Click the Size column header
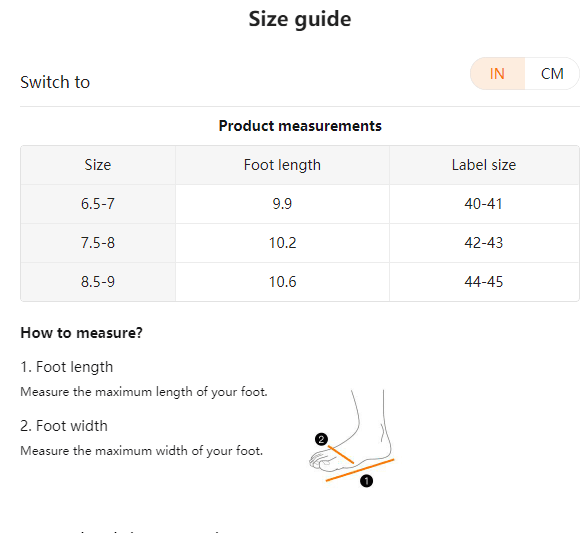The height and width of the screenshot is (533, 586). click(98, 165)
